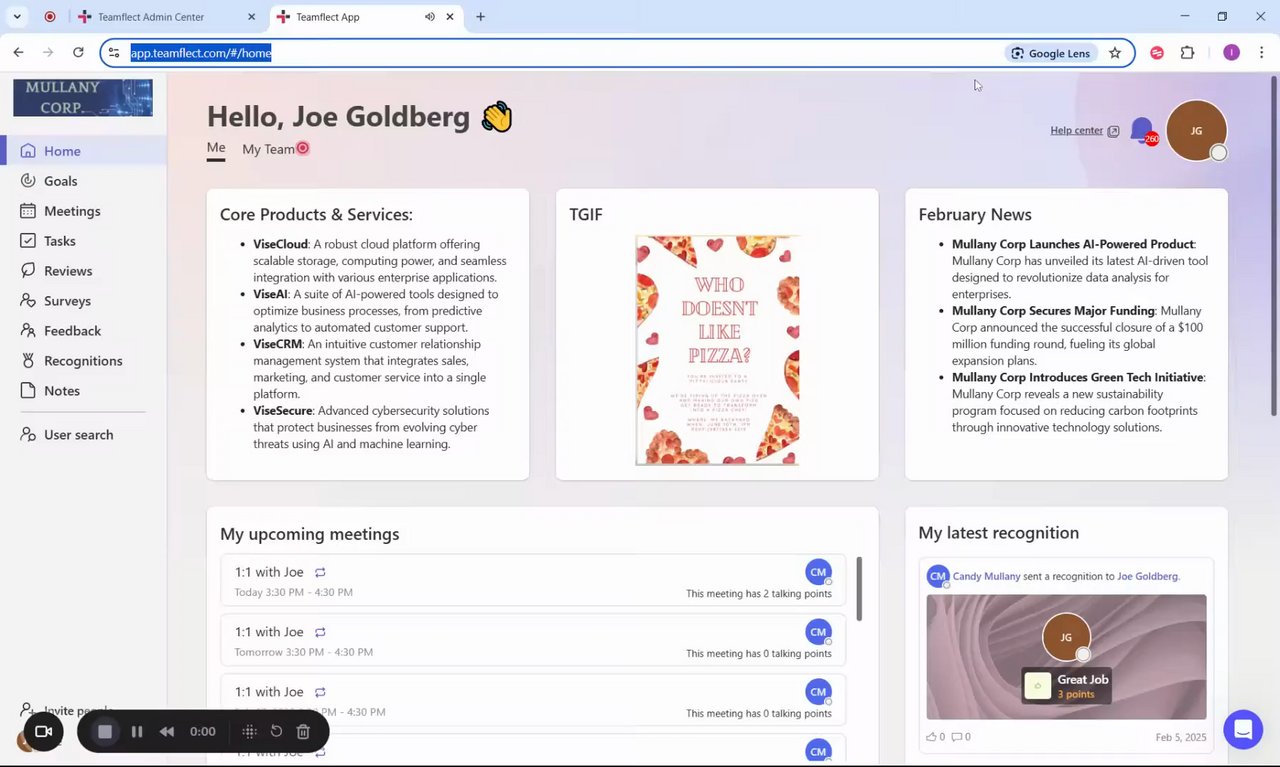This screenshot has height=767, width=1280.
Task: Click 'This meeting has 2 talking points'
Action: (759, 594)
